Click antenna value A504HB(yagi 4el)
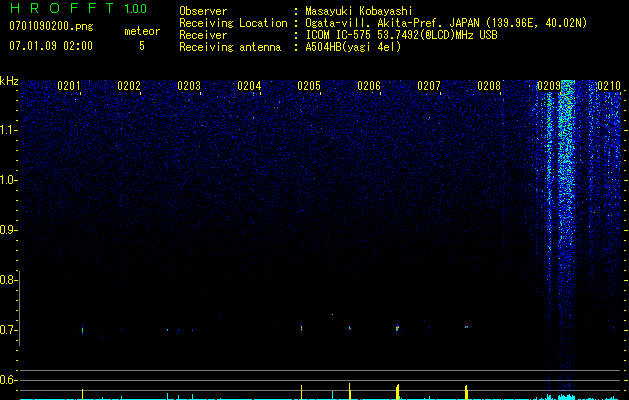Image resolution: width=629 pixels, height=400 pixels. pos(353,47)
